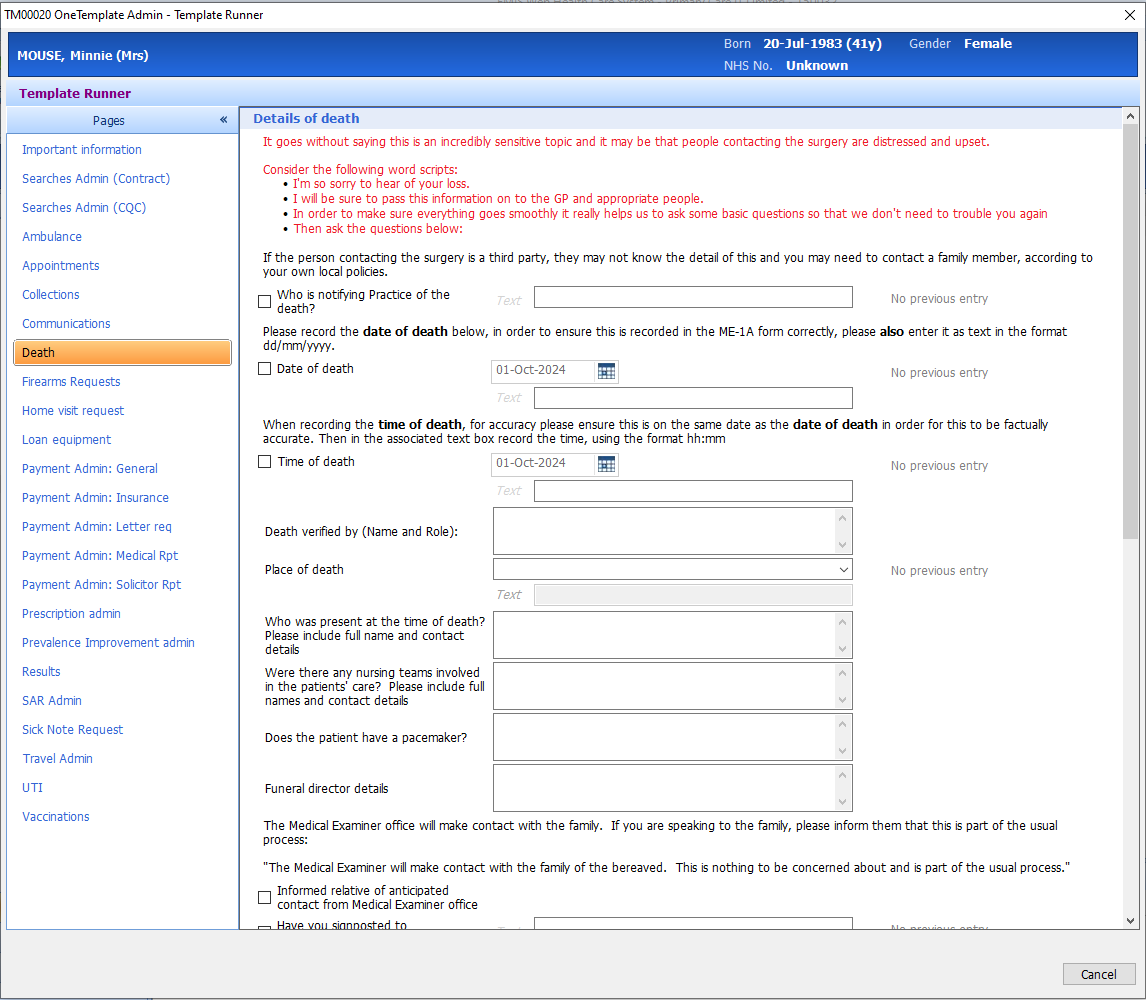Open the Important information page
The image size is (1146, 1000).
click(82, 150)
